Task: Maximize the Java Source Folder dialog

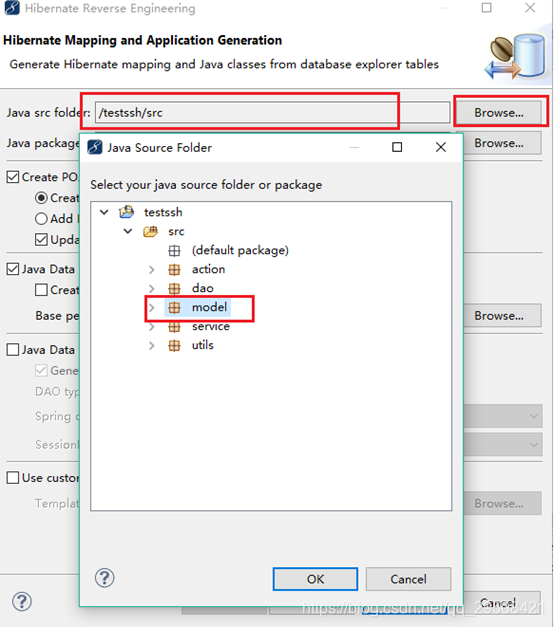Action: pyautogui.click(x=397, y=147)
